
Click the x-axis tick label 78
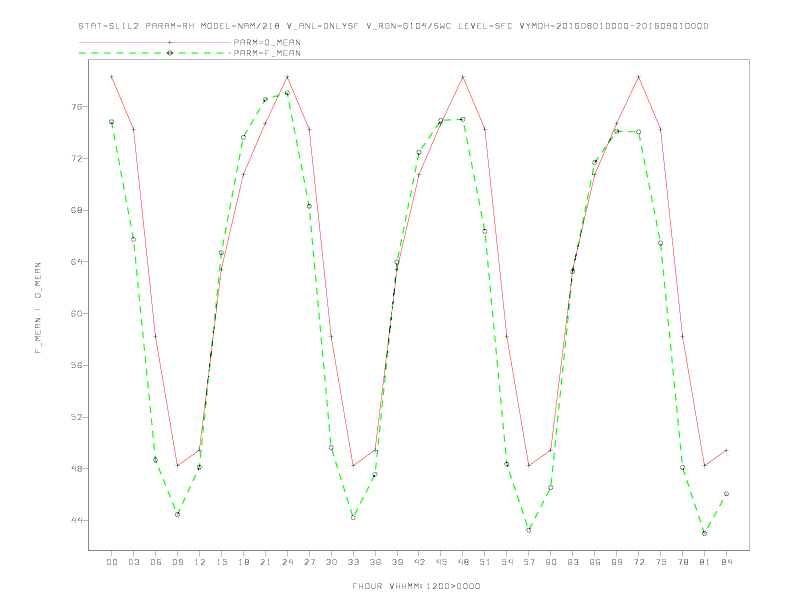(x=682, y=562)
